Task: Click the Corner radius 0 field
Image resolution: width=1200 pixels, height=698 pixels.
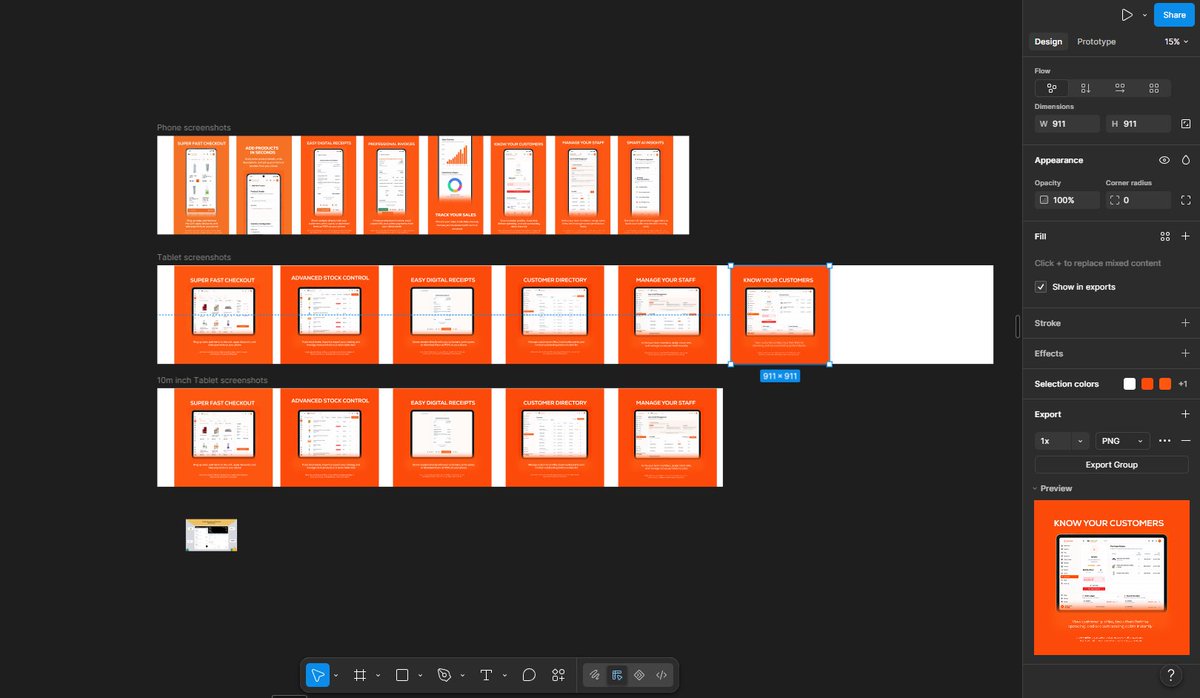Action: [x=1138, y=200]
